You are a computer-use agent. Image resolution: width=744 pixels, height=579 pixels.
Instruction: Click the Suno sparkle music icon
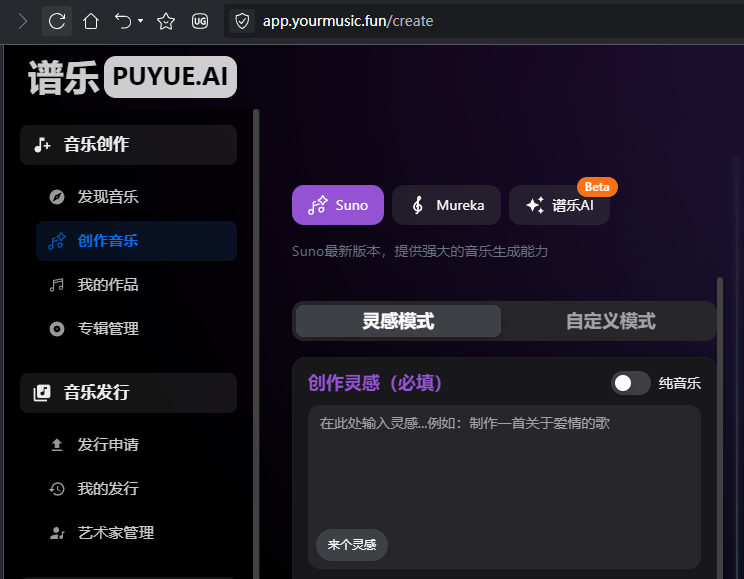point(317,205)
